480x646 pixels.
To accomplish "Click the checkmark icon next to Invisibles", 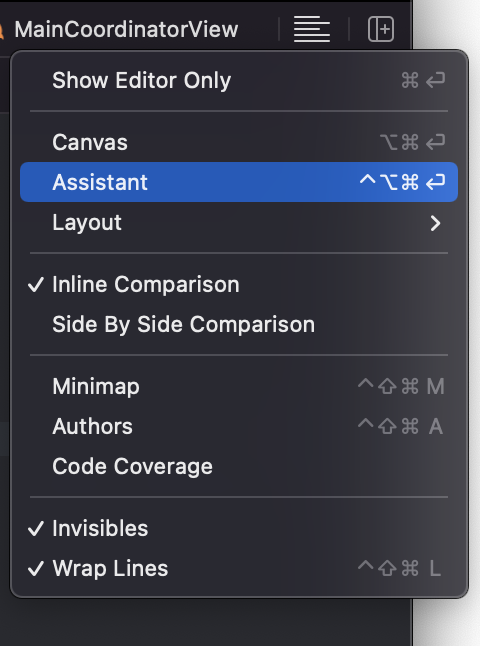I will (36, 529).
